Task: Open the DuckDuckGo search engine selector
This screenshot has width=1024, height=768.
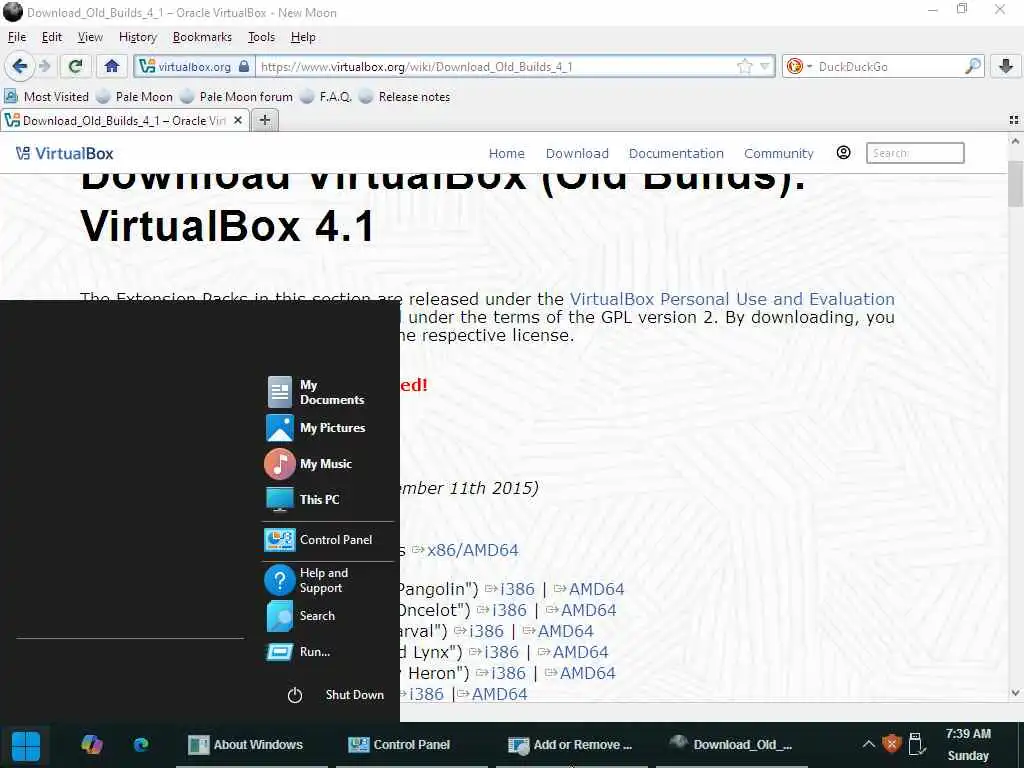Action: point(799,66)
